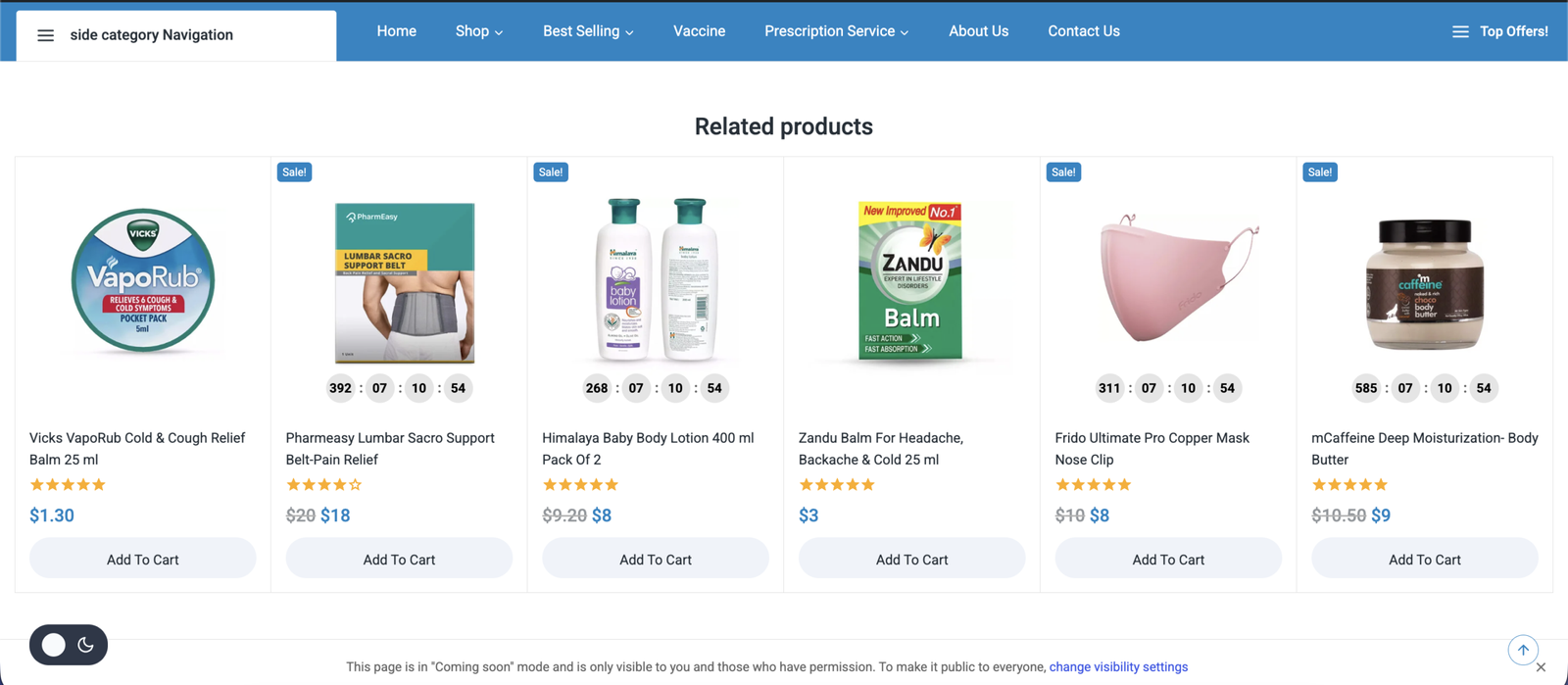The height and width of the screenshot is (685, 1568).
Task: Open the Frido Copper Mask product image
Action: pyautogui.click(x=1168, y=279)
